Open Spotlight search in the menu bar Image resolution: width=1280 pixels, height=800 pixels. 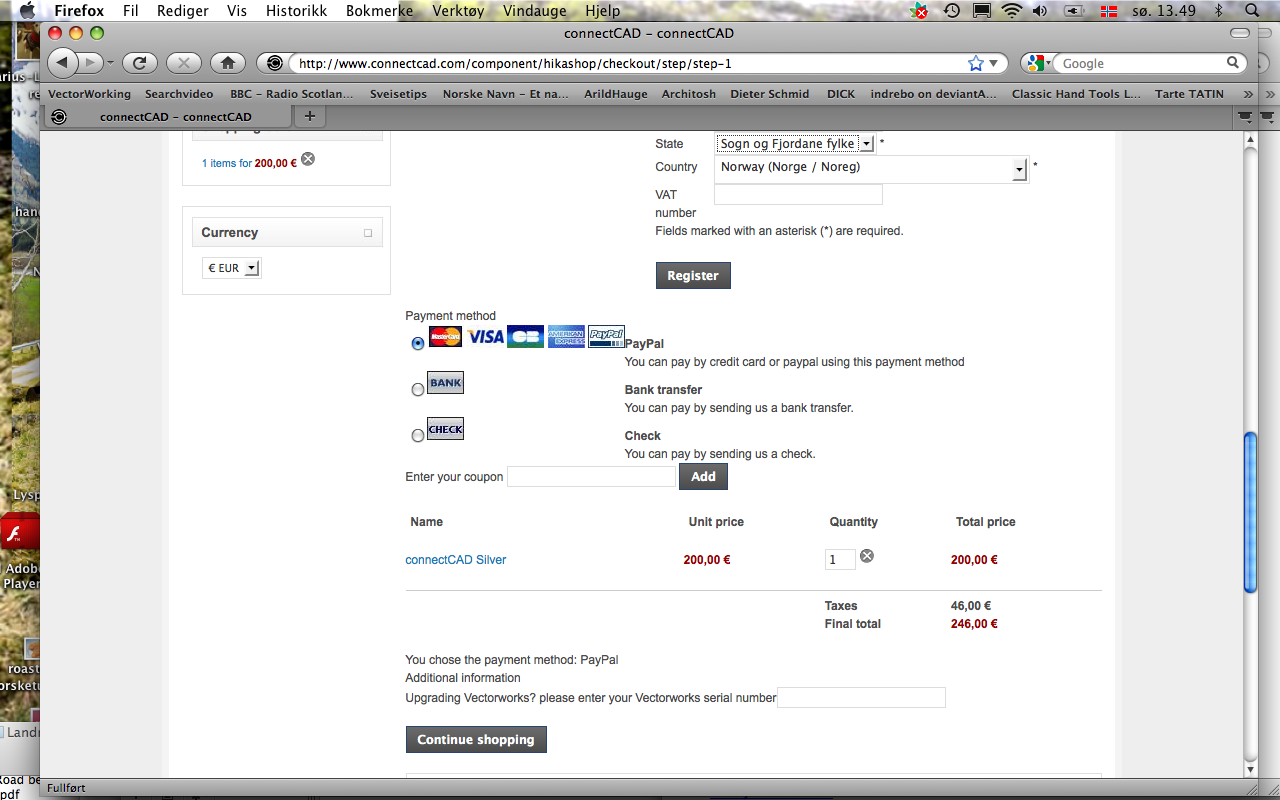coord(1251,11)
